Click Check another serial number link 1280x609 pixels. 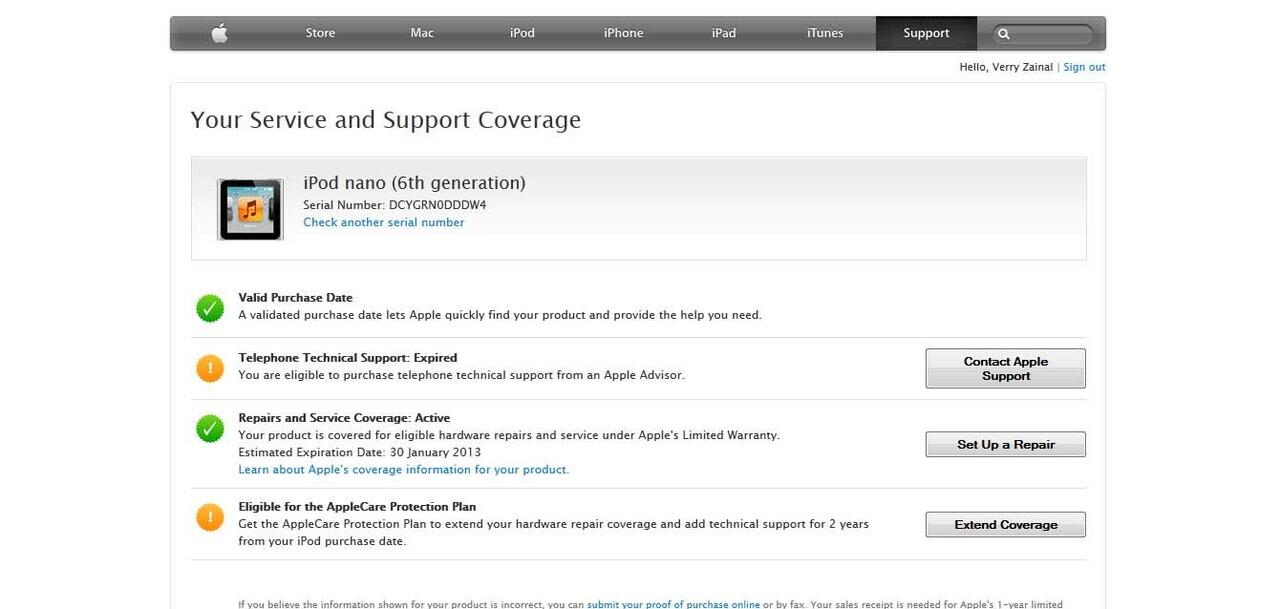(x=384, y=222)
